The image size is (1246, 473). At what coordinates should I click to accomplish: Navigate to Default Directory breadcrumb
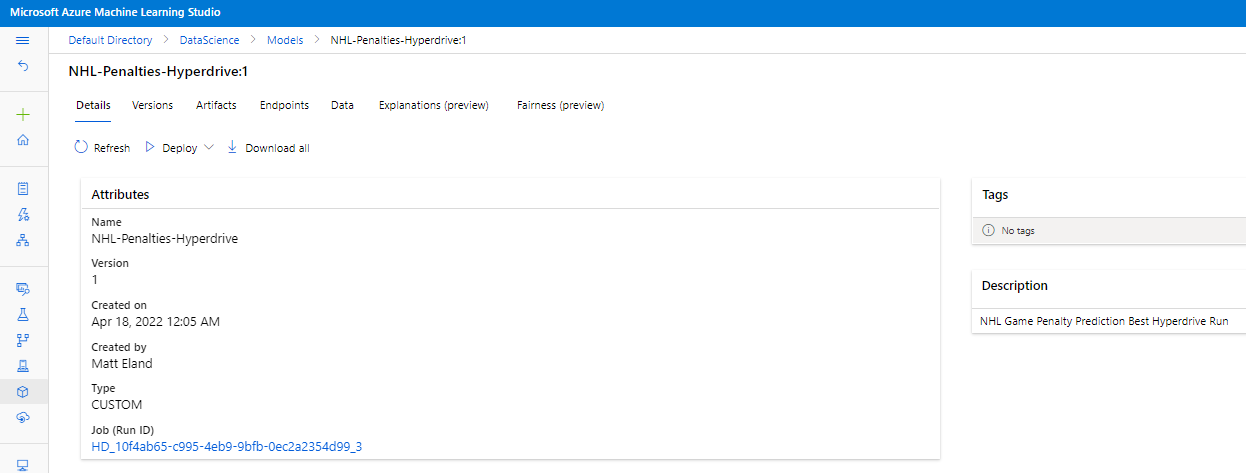click(110, 40)
